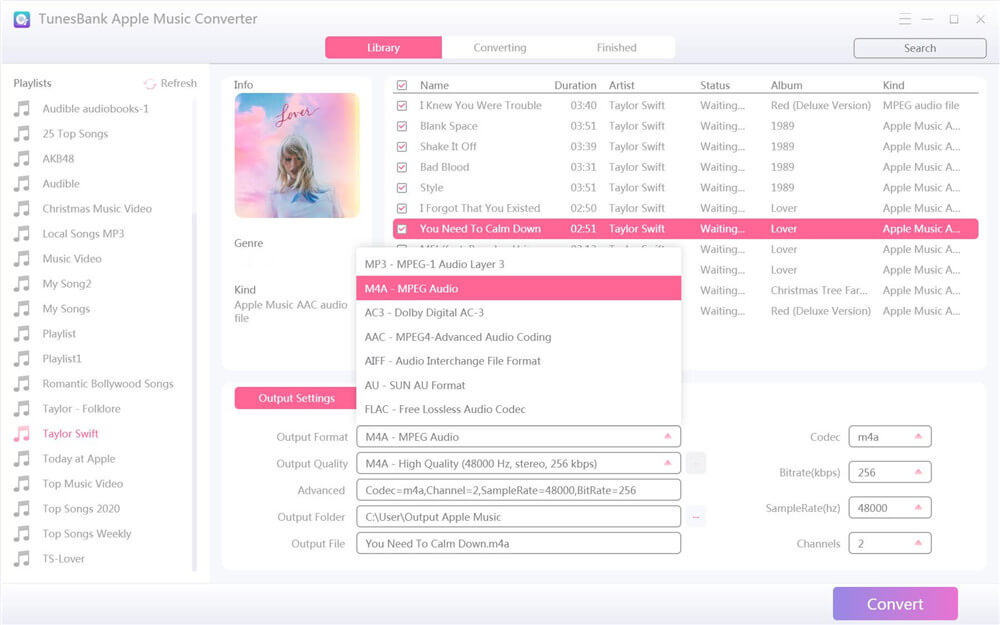1000x625 pixels.
Task: Click music note icon for 25 Top Songs
Action: [22, 134]
